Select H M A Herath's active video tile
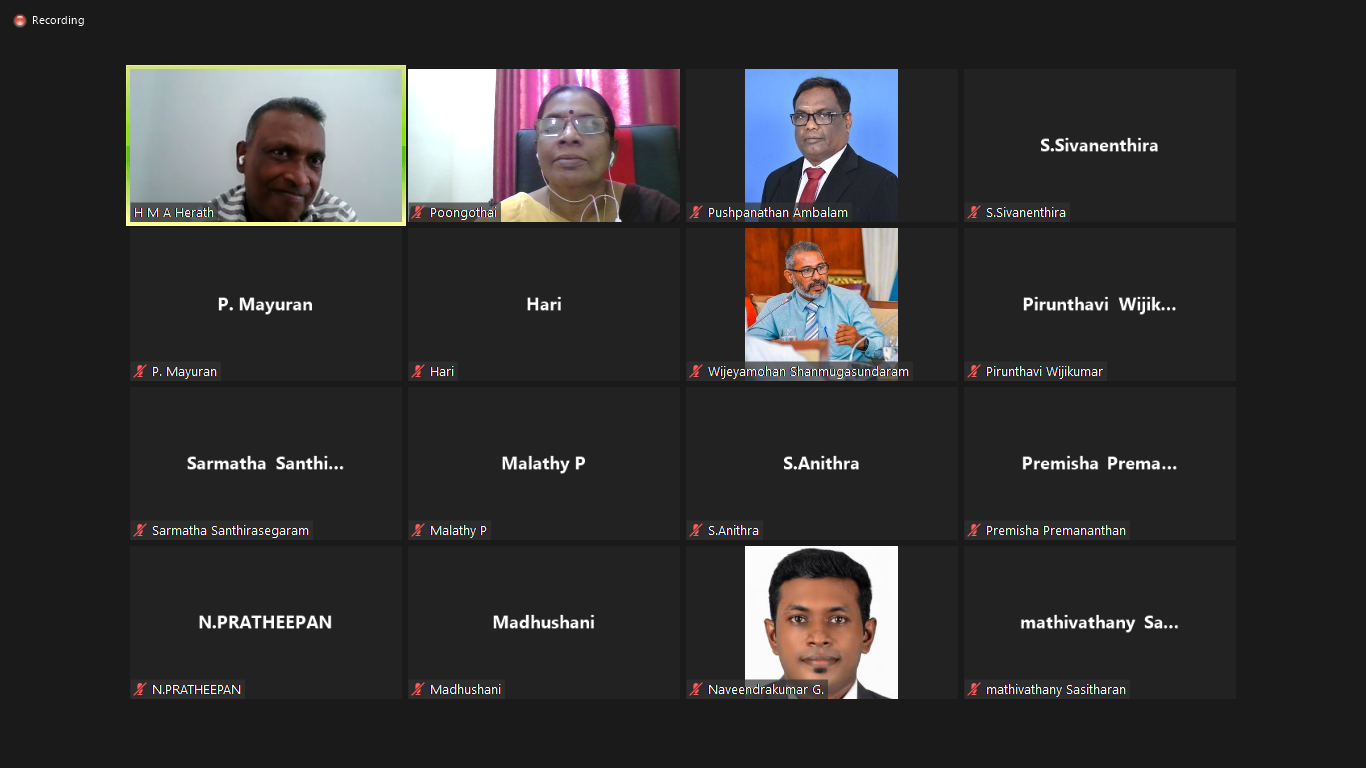This screenshot has width=1366, height=768. [x=266, y=146]
